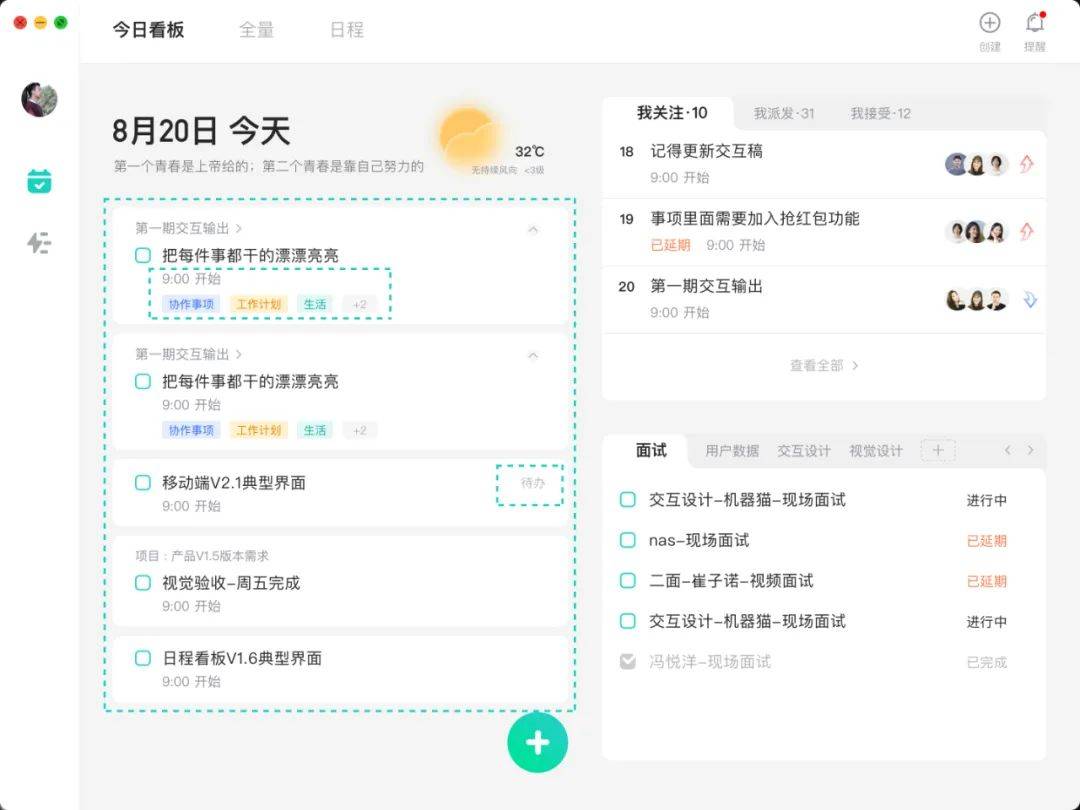The image size is (1080, 810).
Task: Open first 第一期交互输出 project link
Action: click(188, 228)
